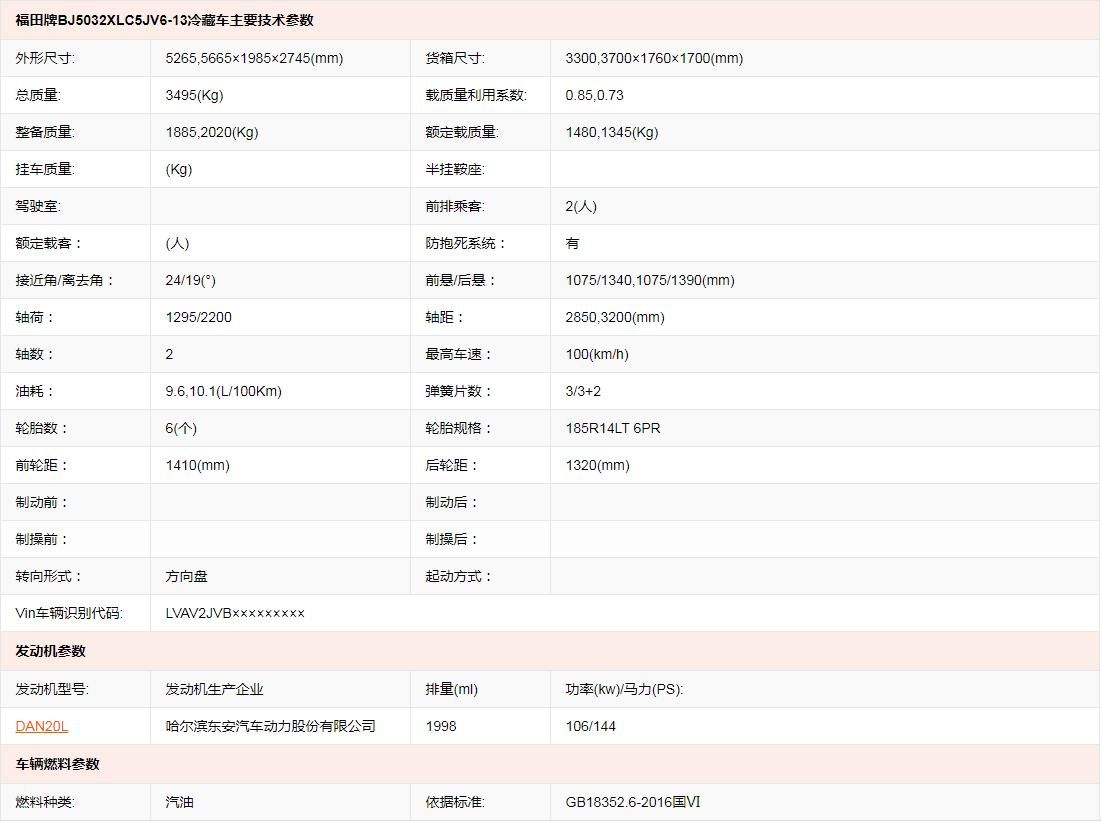1102x822 pixels.
Task: Click the displacement value 1998
Action: (441, 726)
